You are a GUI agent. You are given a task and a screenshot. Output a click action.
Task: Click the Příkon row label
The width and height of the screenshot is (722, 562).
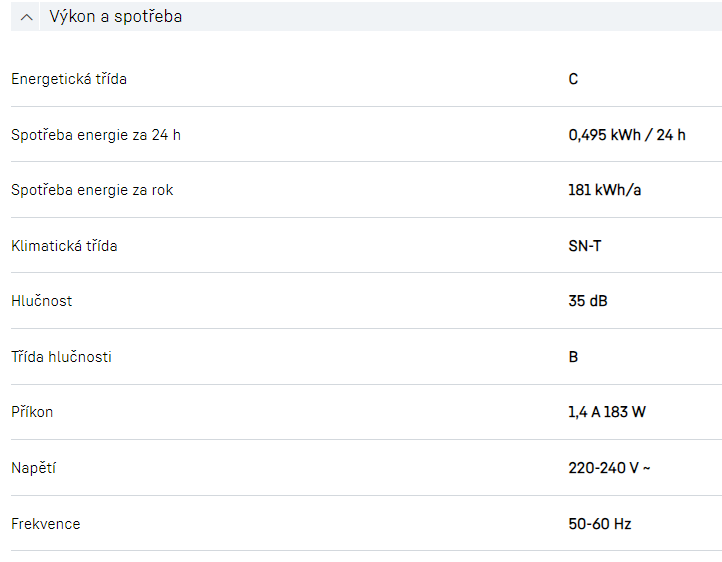click(32, 412)
